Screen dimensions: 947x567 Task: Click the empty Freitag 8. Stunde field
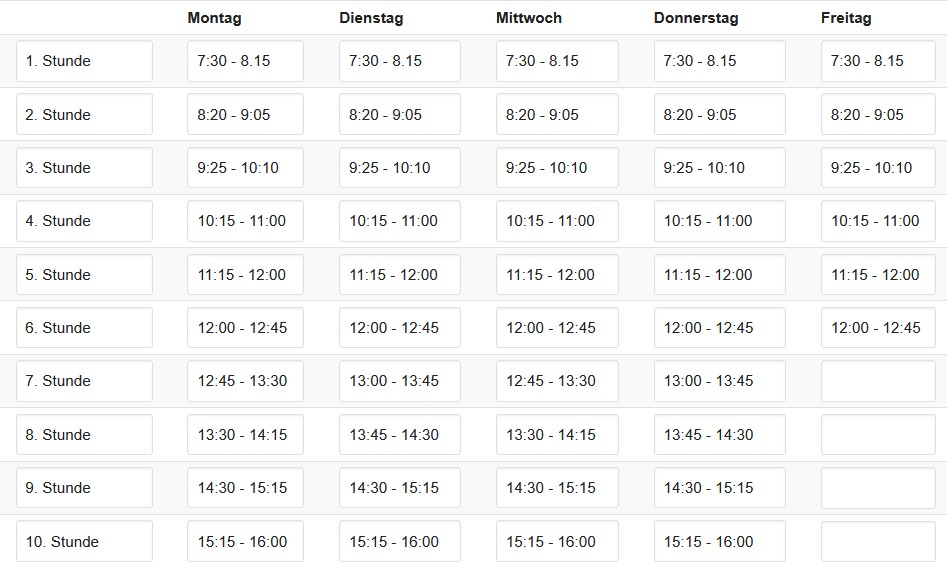(x=878, y=434)
